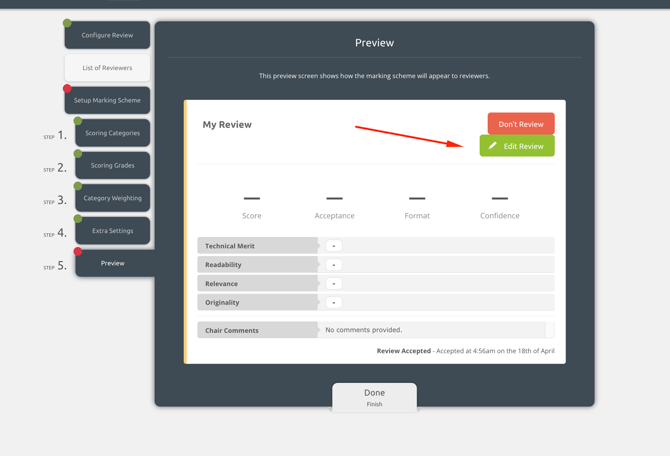Open the Configure Review tab
670x456 pixels.
[108, 35]
